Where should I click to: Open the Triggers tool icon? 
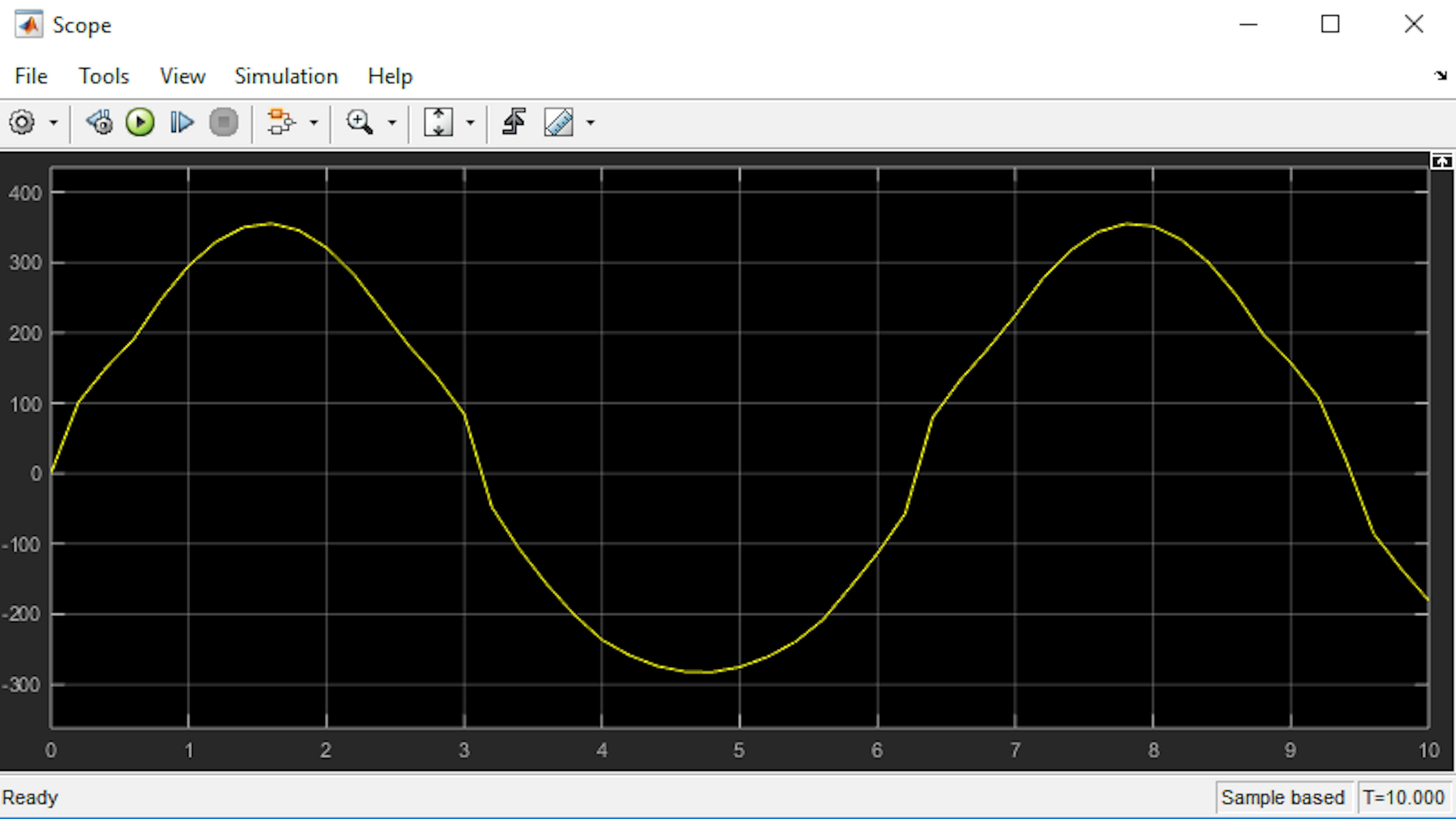(514, 122)
